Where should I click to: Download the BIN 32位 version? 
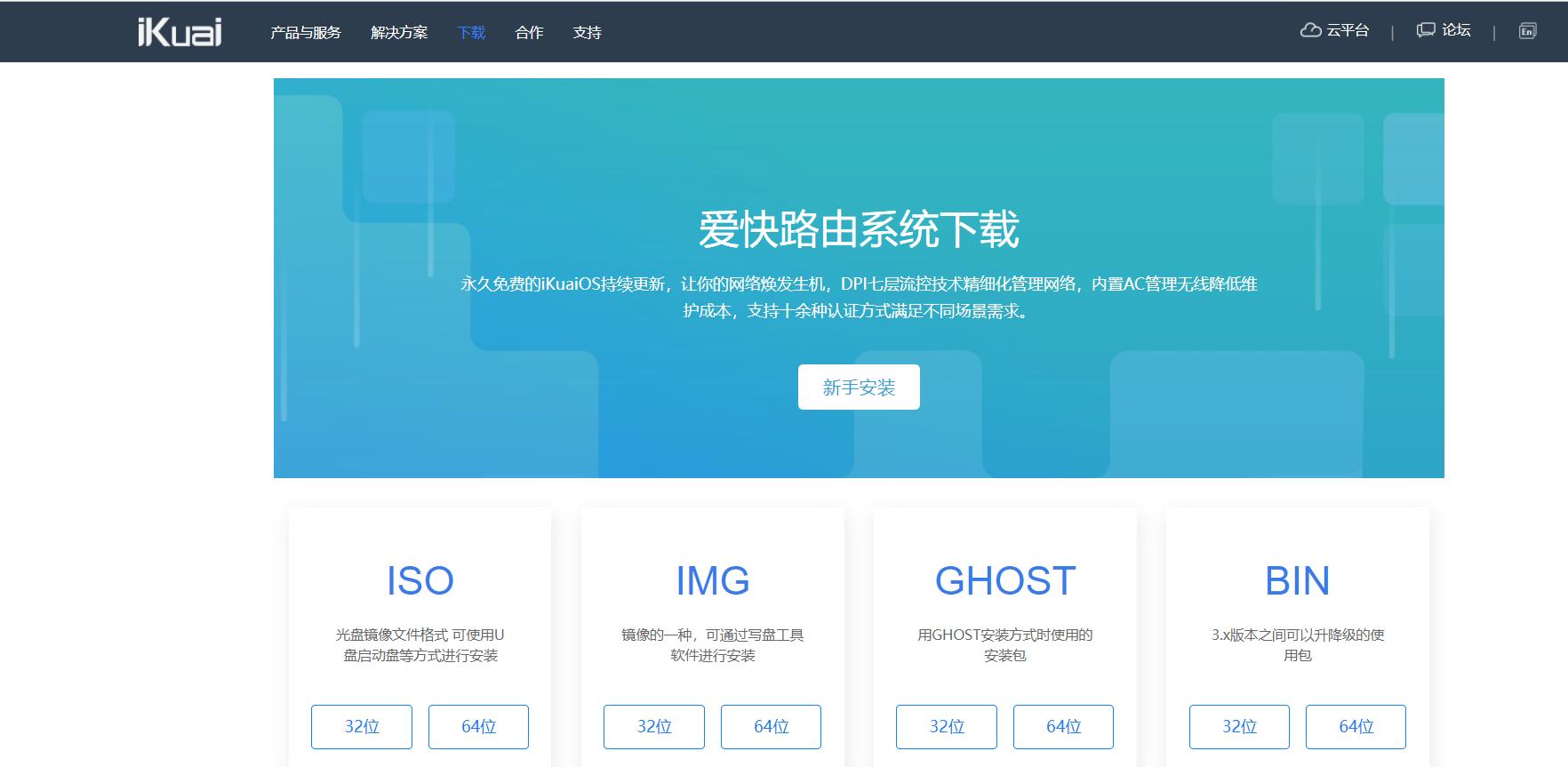(x=1239, y=727)
